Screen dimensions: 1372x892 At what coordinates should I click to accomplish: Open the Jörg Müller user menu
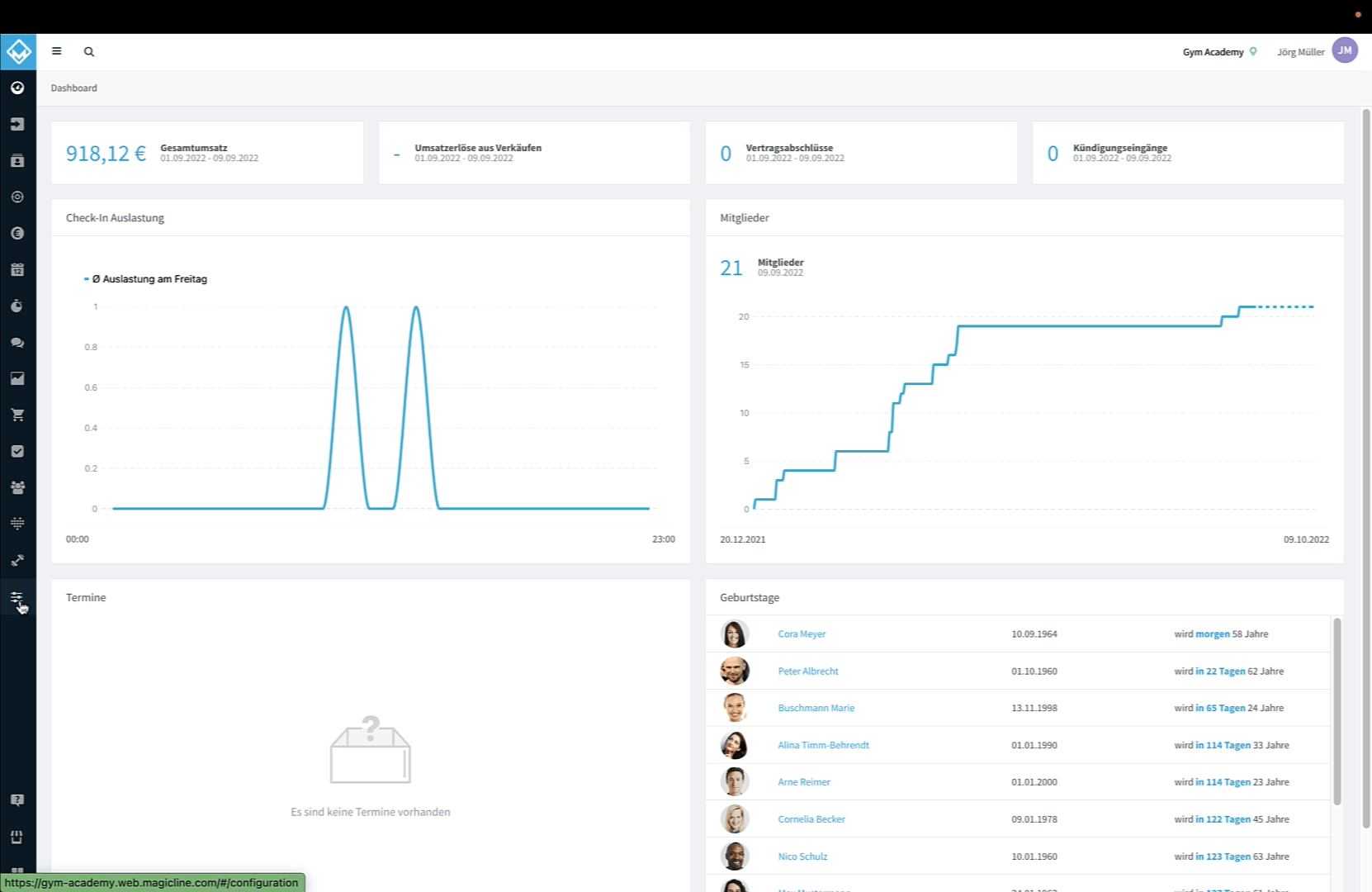(x=1300, y=52)
